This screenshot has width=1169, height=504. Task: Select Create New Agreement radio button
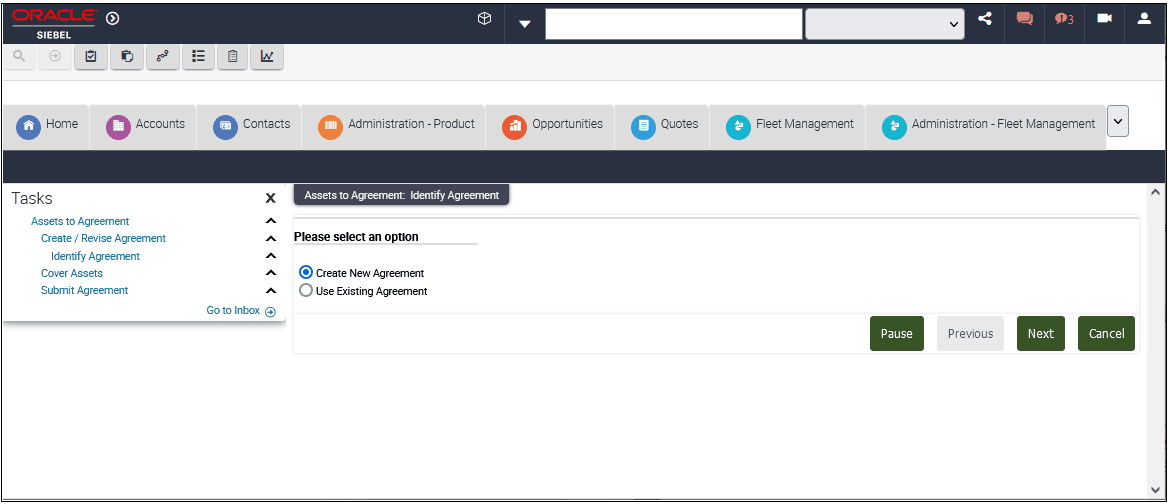click(x=306, y=273)
